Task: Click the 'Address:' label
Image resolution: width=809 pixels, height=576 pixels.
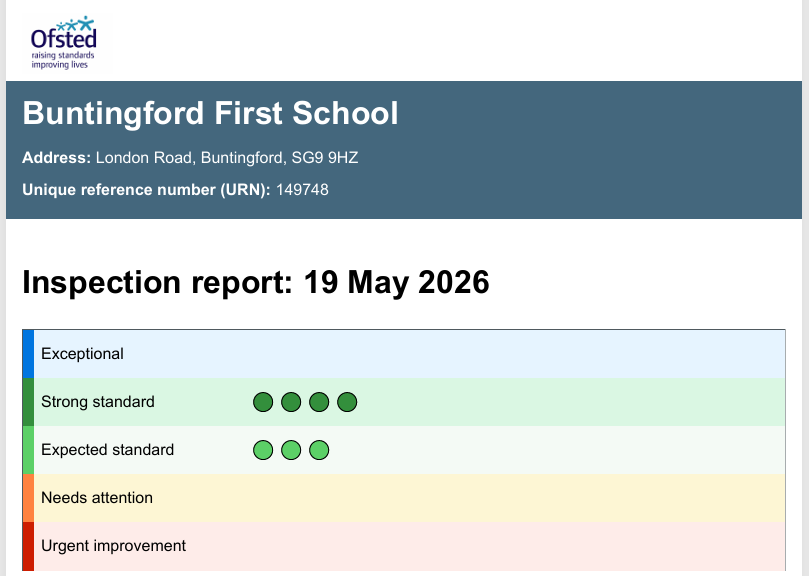Action: pos(57,157)
